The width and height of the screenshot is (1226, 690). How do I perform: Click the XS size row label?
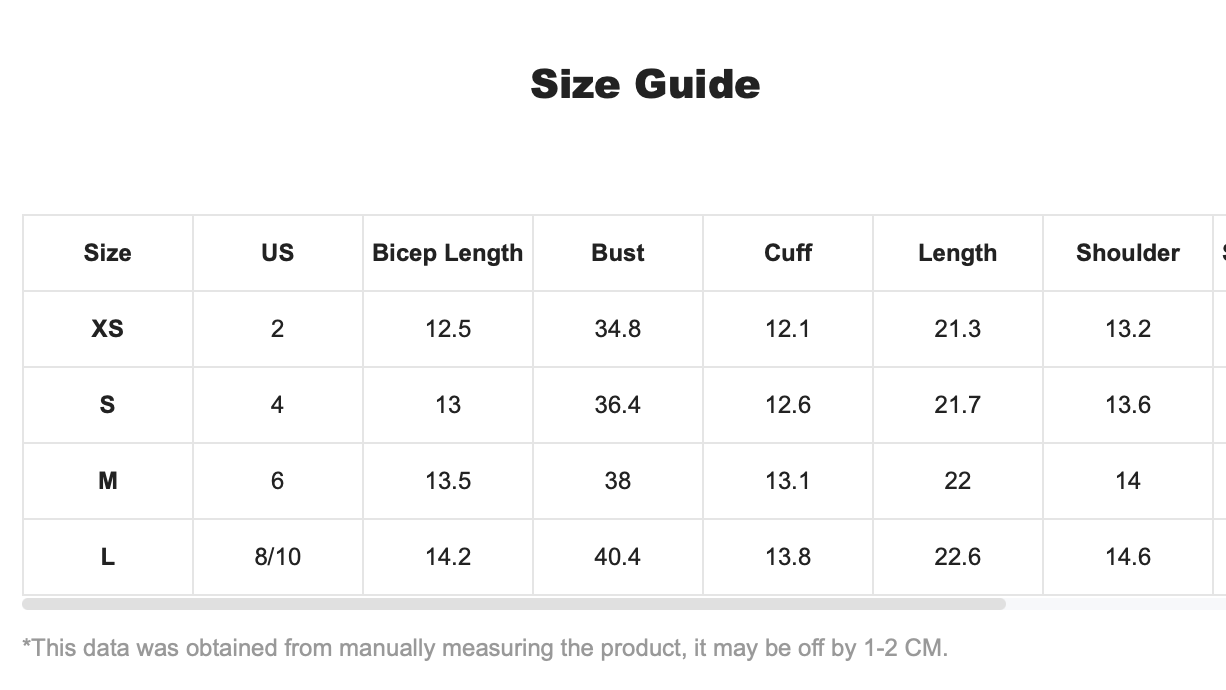108,329
